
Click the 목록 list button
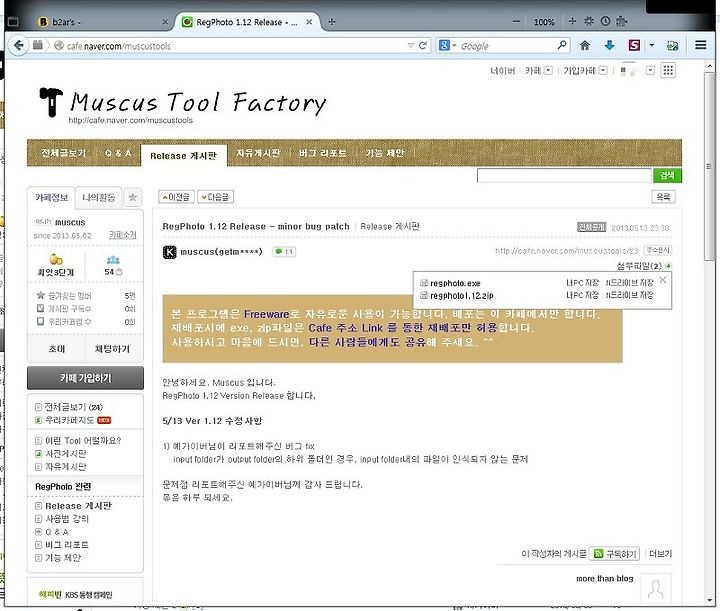(x=663, y=197)
